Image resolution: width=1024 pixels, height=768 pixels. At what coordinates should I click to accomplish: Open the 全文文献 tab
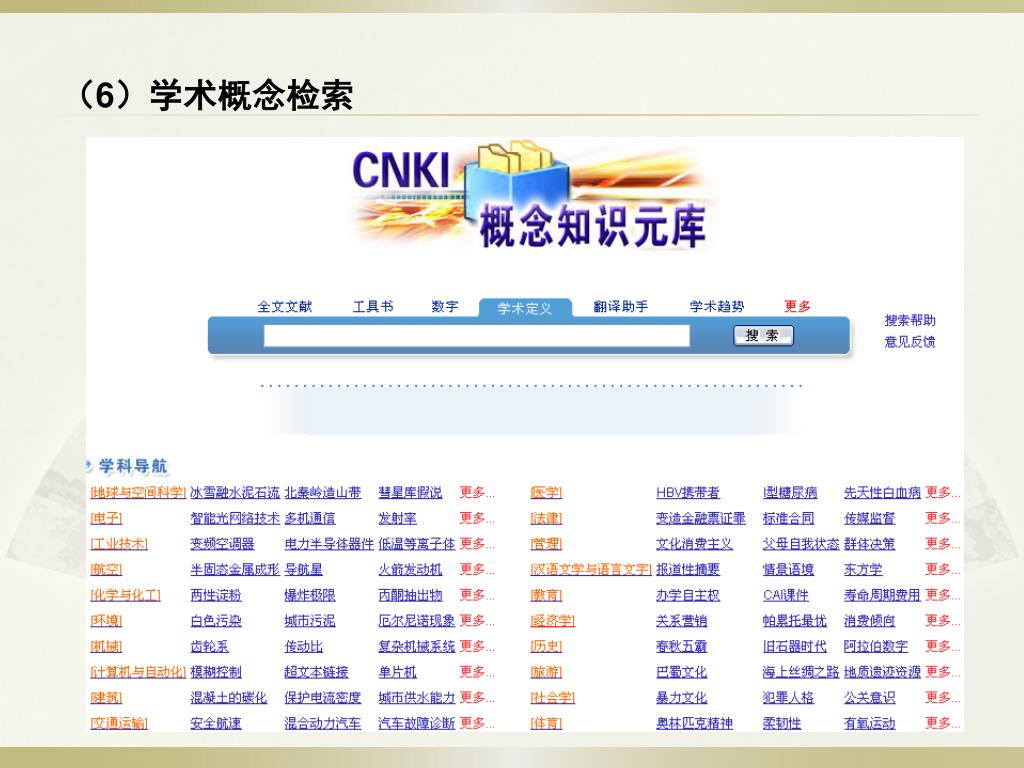285,307
